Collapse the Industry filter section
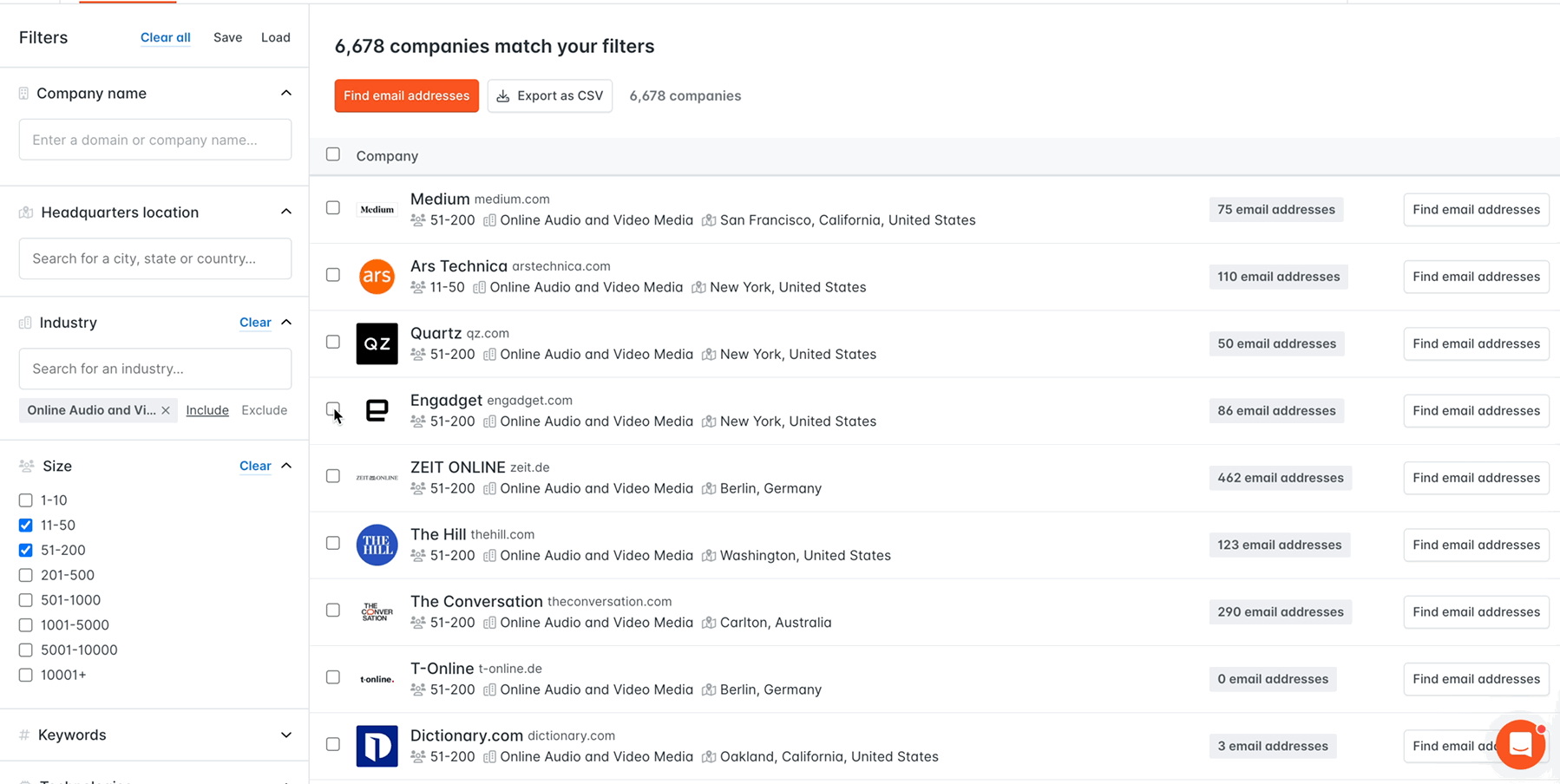 286,322
